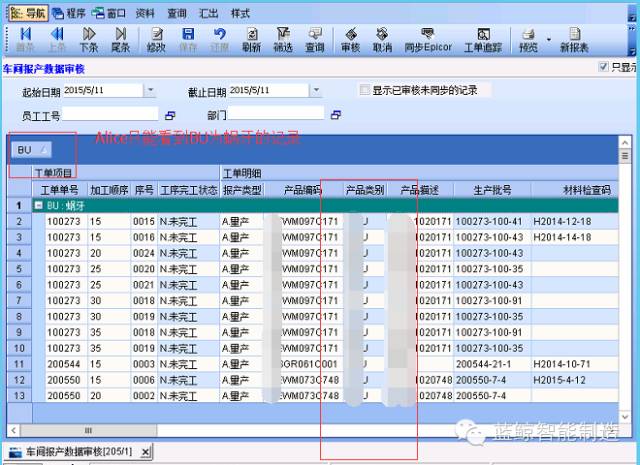
Task: Click the 新报表 (new report) icon
Action: click(x=574, y=34)
